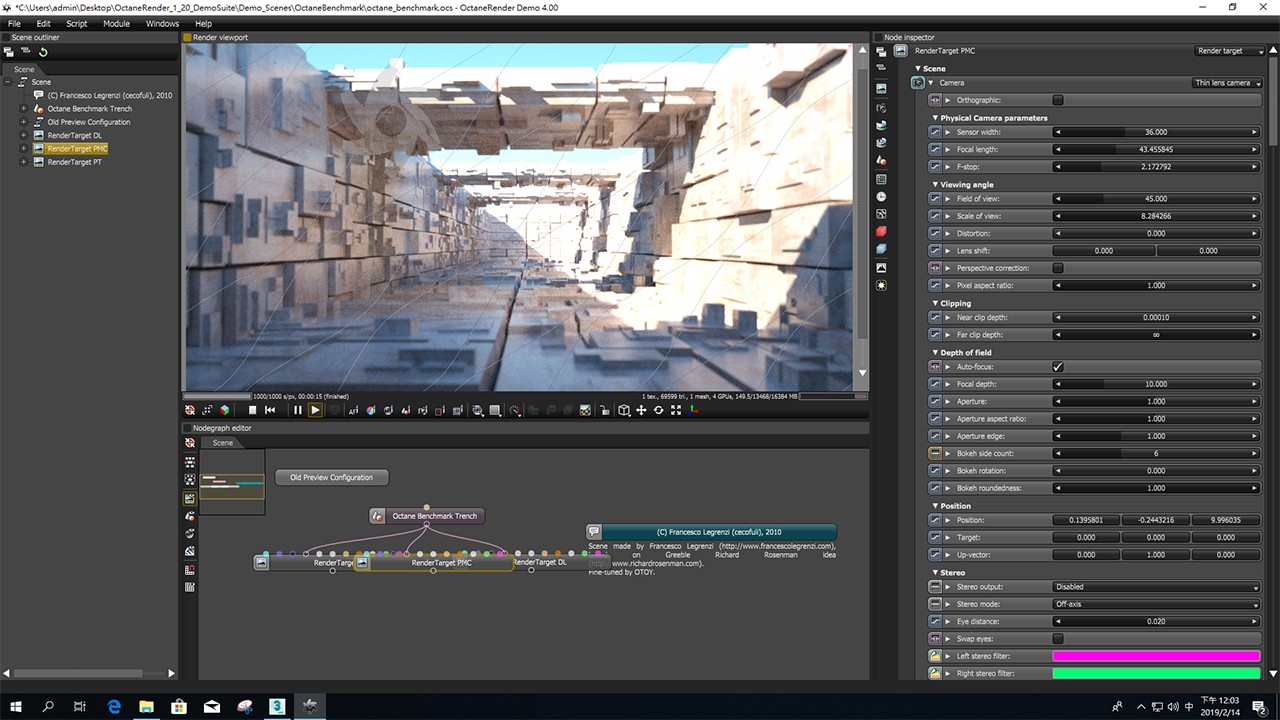Click the magenta Left stereo filter swatch
Image resolution: width=1280 pixels, height=720 pixels.
pos(1156,656)
